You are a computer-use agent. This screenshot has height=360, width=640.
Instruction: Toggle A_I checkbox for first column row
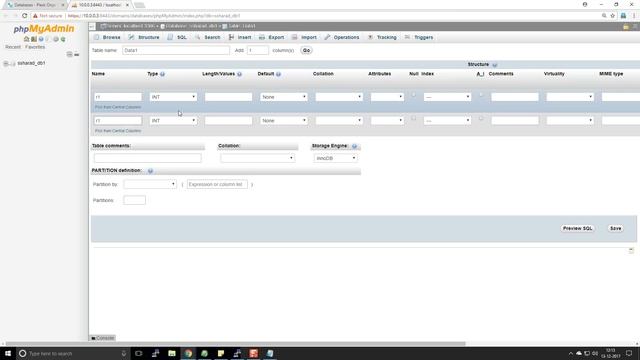pyautogui.click(x=481, y=95)
